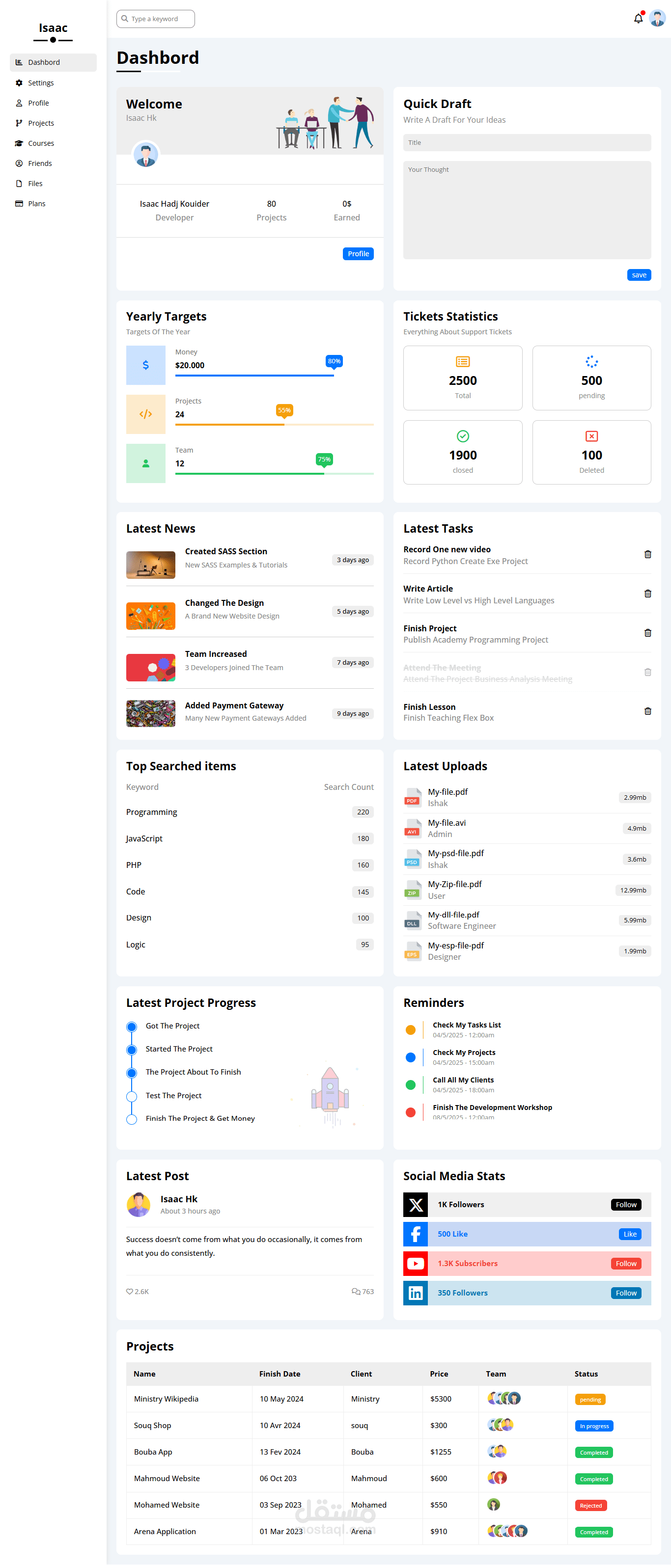
Task: Click the Isaac Hk post author name
Action: [x=178, y=1199]
